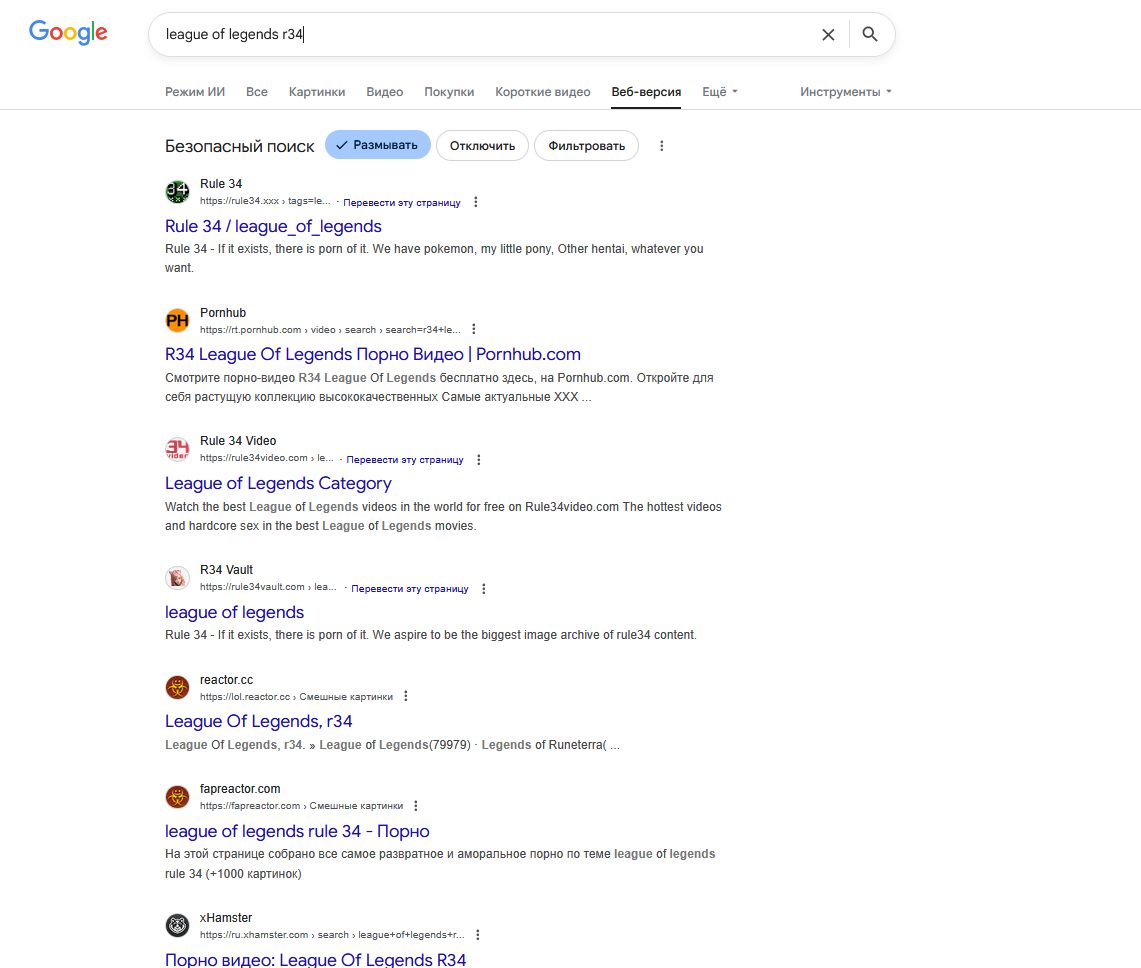Open the three-dot menu for the R34 Vault result
Image resolution: width=1141 pixels, height=968 pixels.
click(484, 588)
